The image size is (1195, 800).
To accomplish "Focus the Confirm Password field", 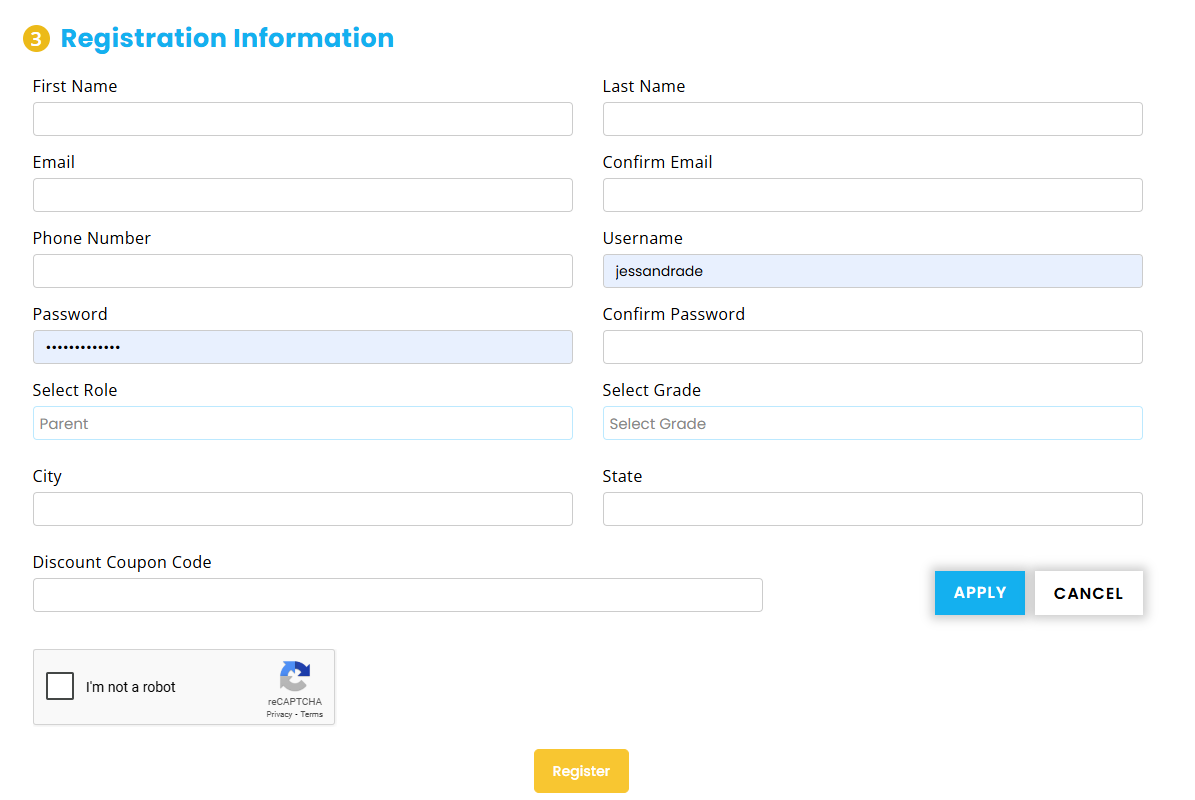I will coord(872,347).
